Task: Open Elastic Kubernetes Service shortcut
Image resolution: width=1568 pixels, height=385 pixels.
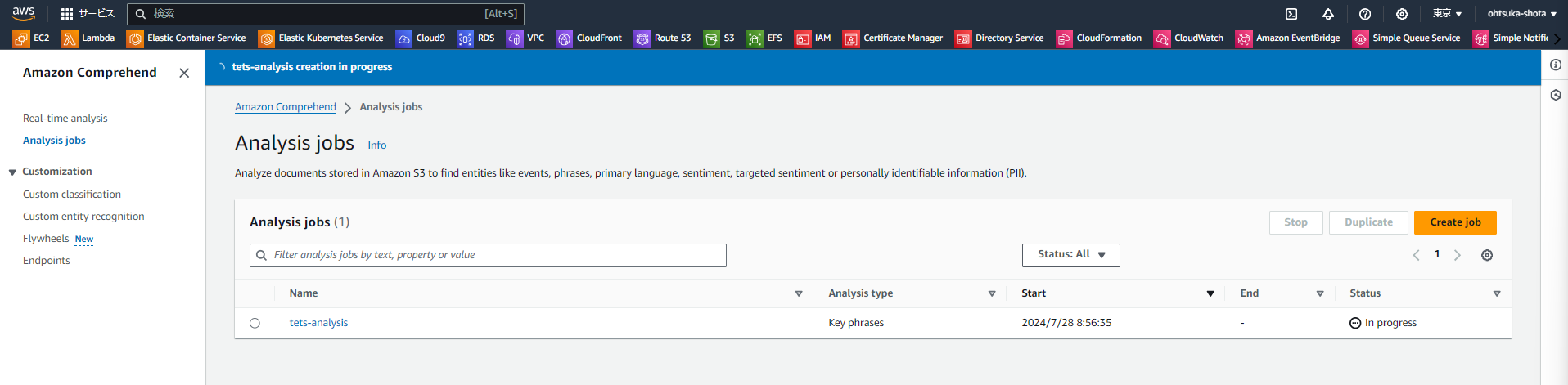Action: (321, 38)
